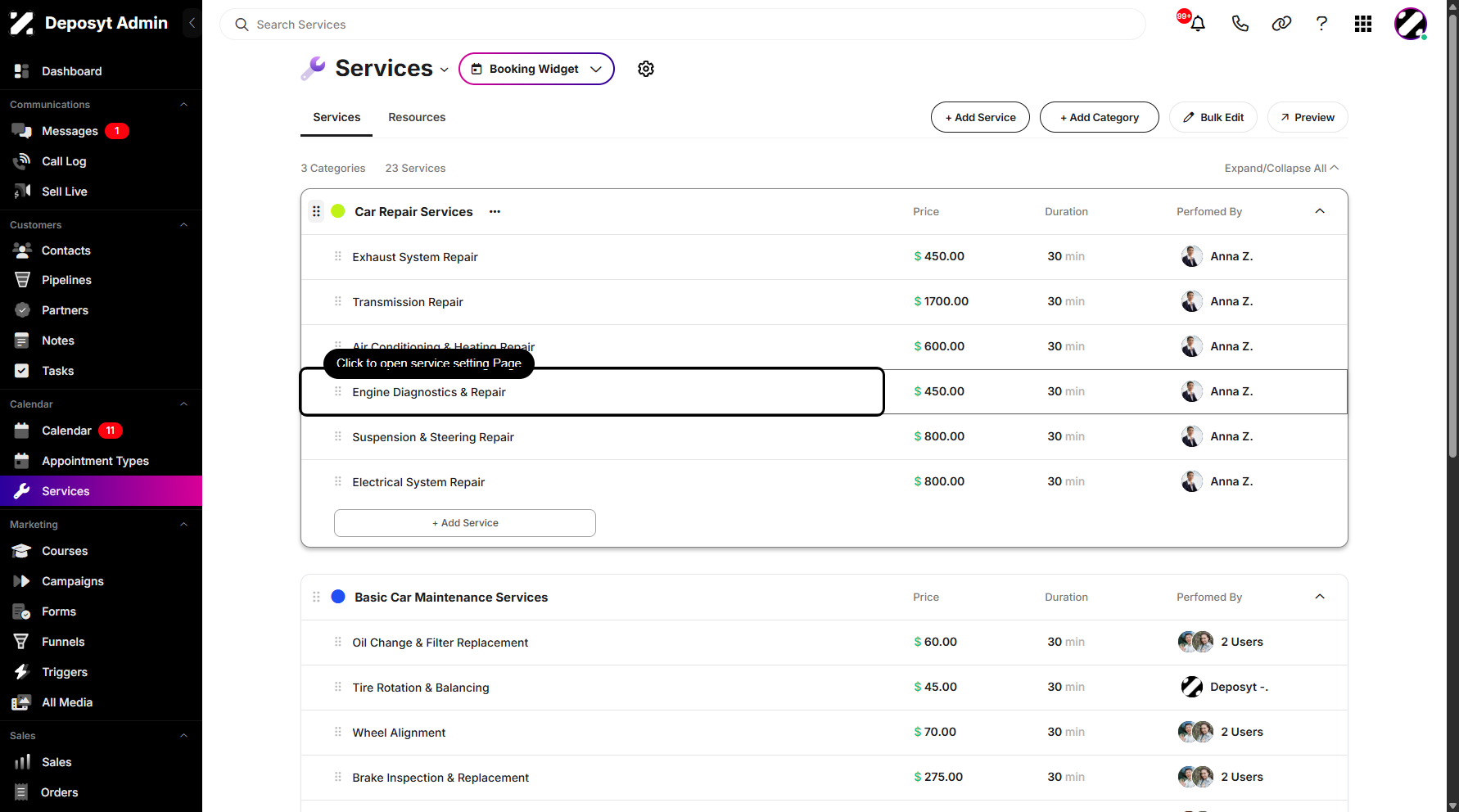This screenshot has width=1459, height=812.
Task: Click the Calendar sidebar icon
Action: [22, 431]
